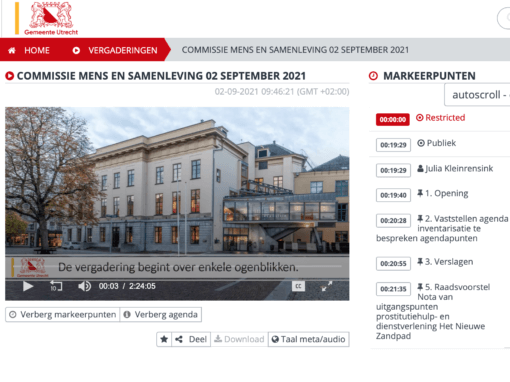Click the pin icon beside 5. Raadsvoorstel
This screenshot has height=382, width=510.
click(x=420, y=287)
